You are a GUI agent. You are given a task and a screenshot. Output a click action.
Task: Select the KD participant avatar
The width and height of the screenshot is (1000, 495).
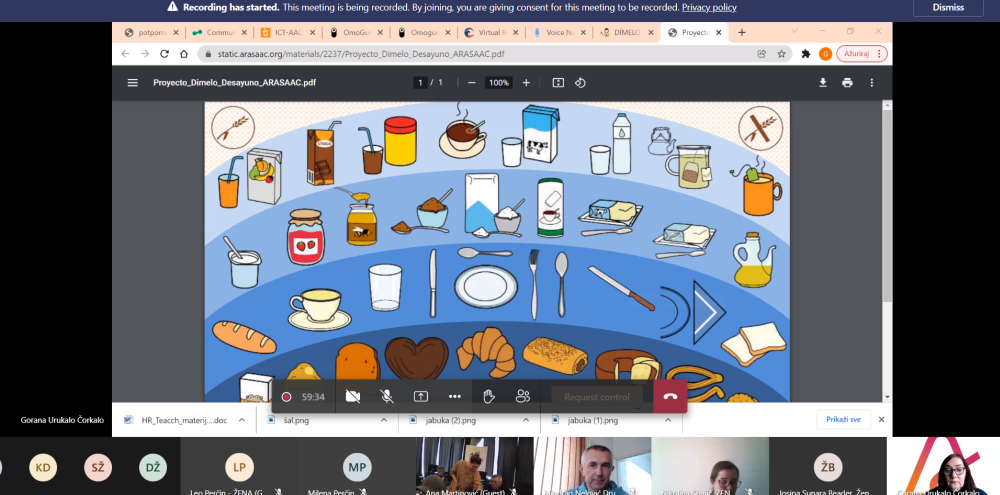click(43, 468)
